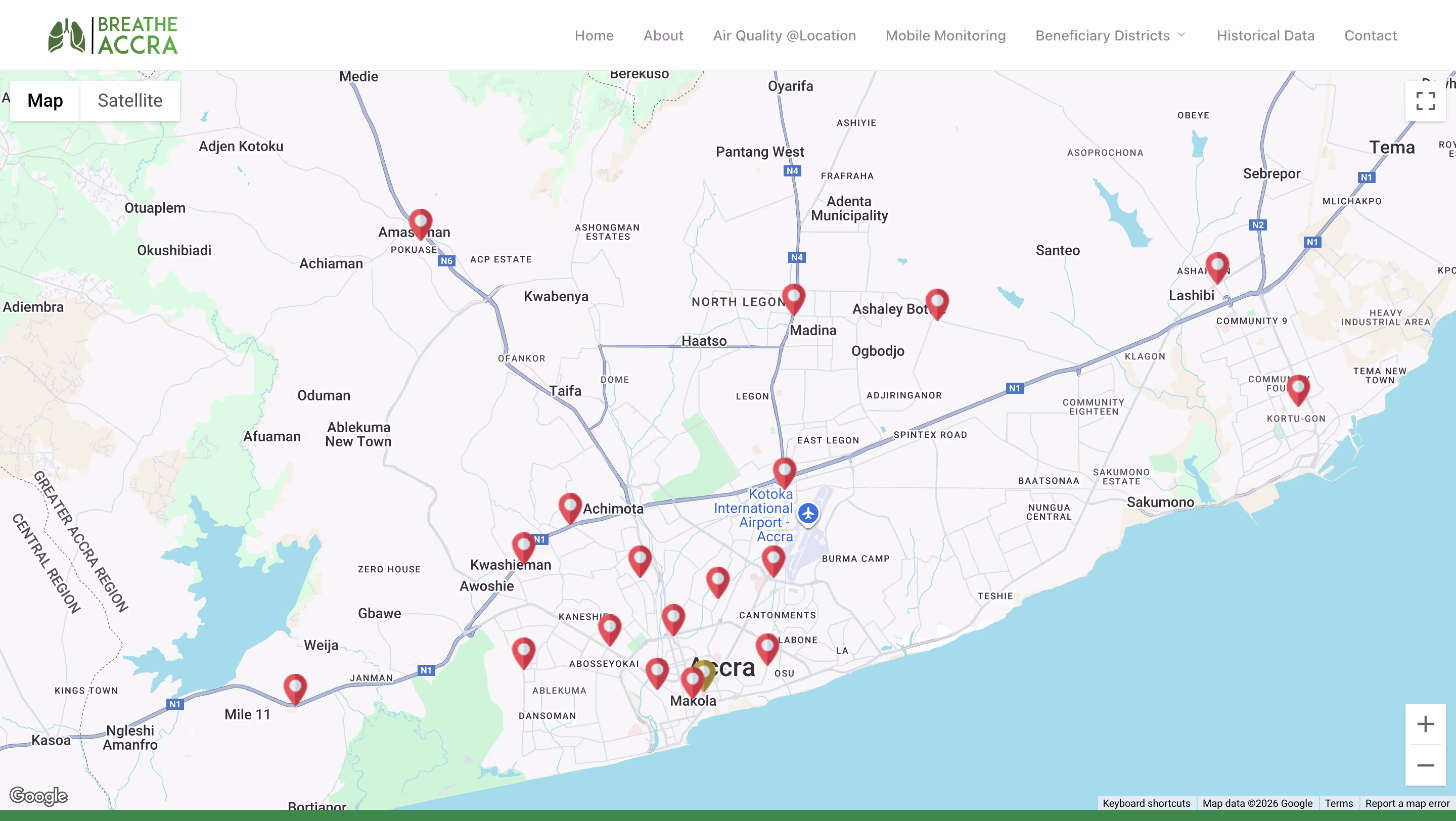Click the marker on Mile 11 road

[x=295, y=687]
